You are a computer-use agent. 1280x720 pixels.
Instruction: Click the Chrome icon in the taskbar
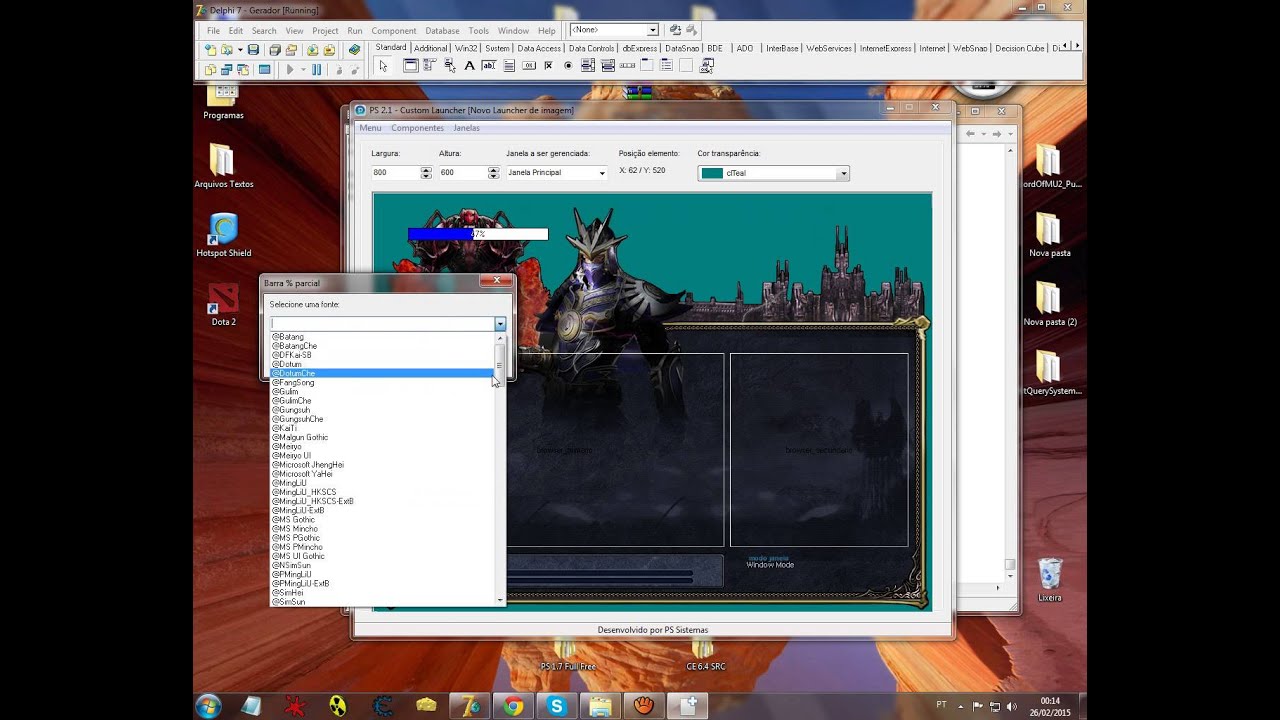(x=513, y=706)
